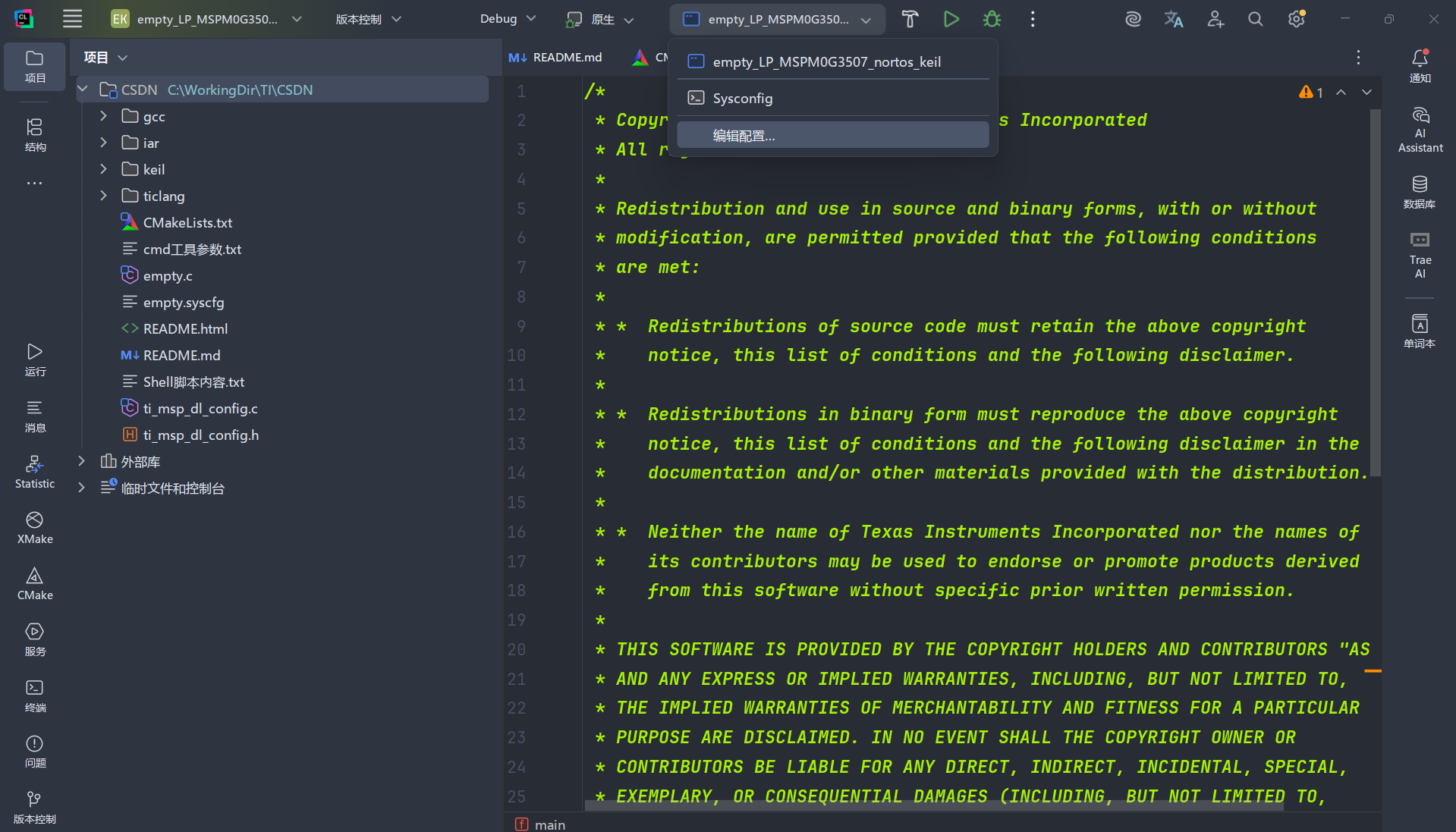Open the Debug build profile dropdown

508,19
